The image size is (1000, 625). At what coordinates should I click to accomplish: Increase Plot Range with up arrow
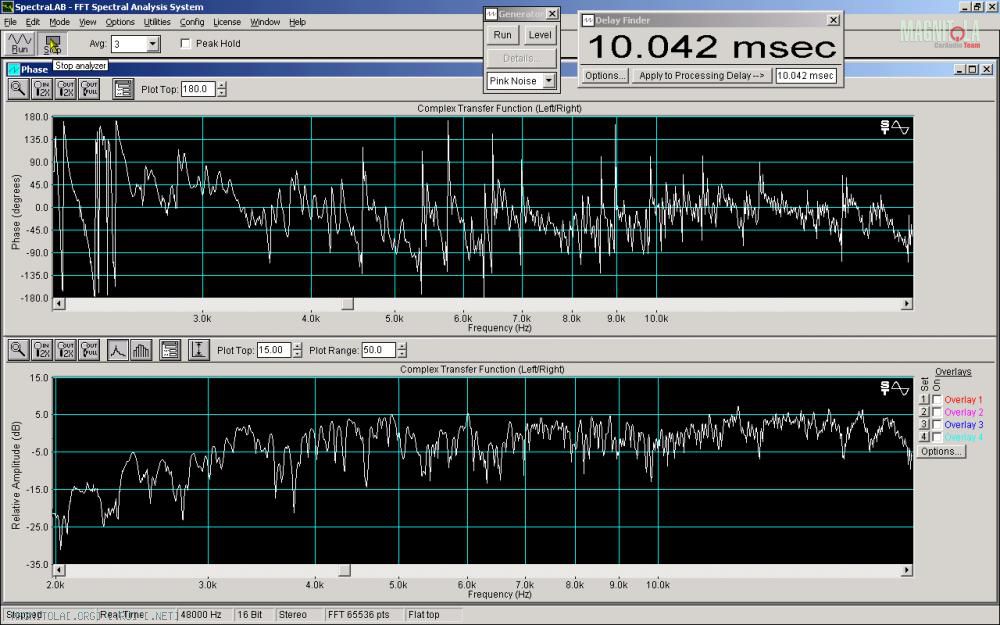tap(402, 346)
